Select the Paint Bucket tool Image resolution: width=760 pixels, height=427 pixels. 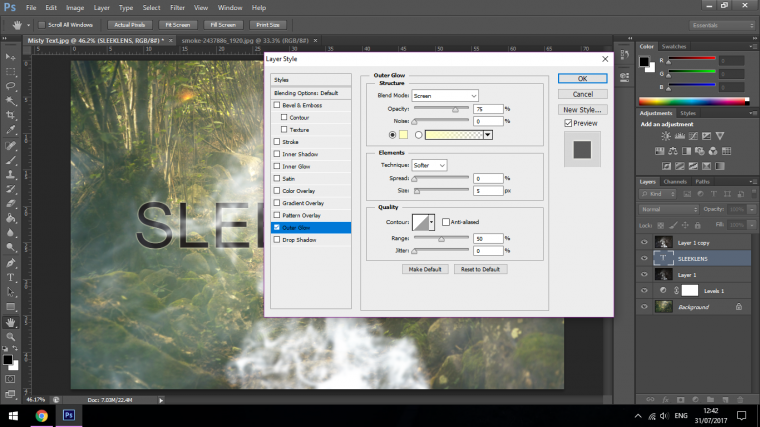(x=10, y=218)
